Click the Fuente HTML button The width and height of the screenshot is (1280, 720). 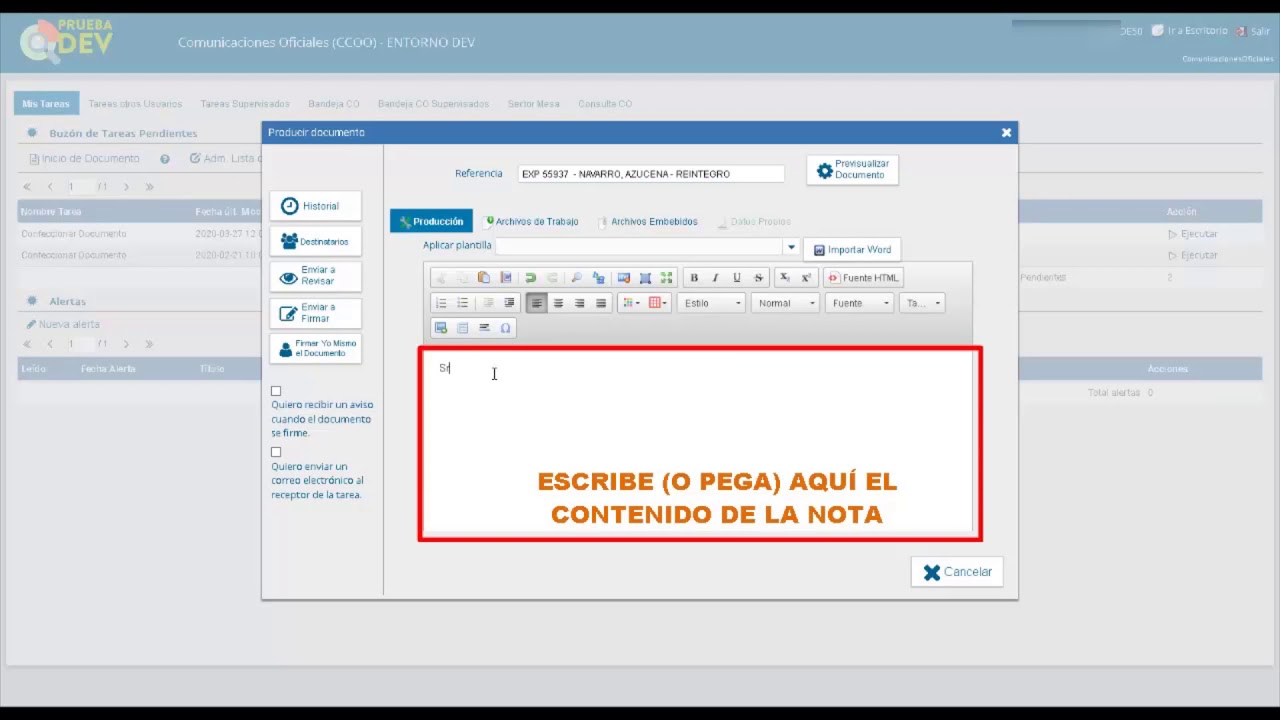pyautogui.click(x=863, y=278)
